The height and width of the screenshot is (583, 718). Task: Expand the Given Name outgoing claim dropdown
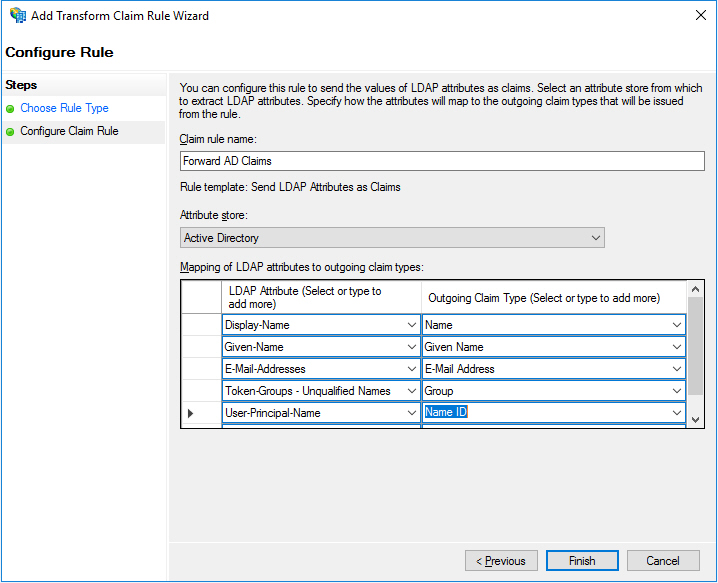[x=677, y=347]
